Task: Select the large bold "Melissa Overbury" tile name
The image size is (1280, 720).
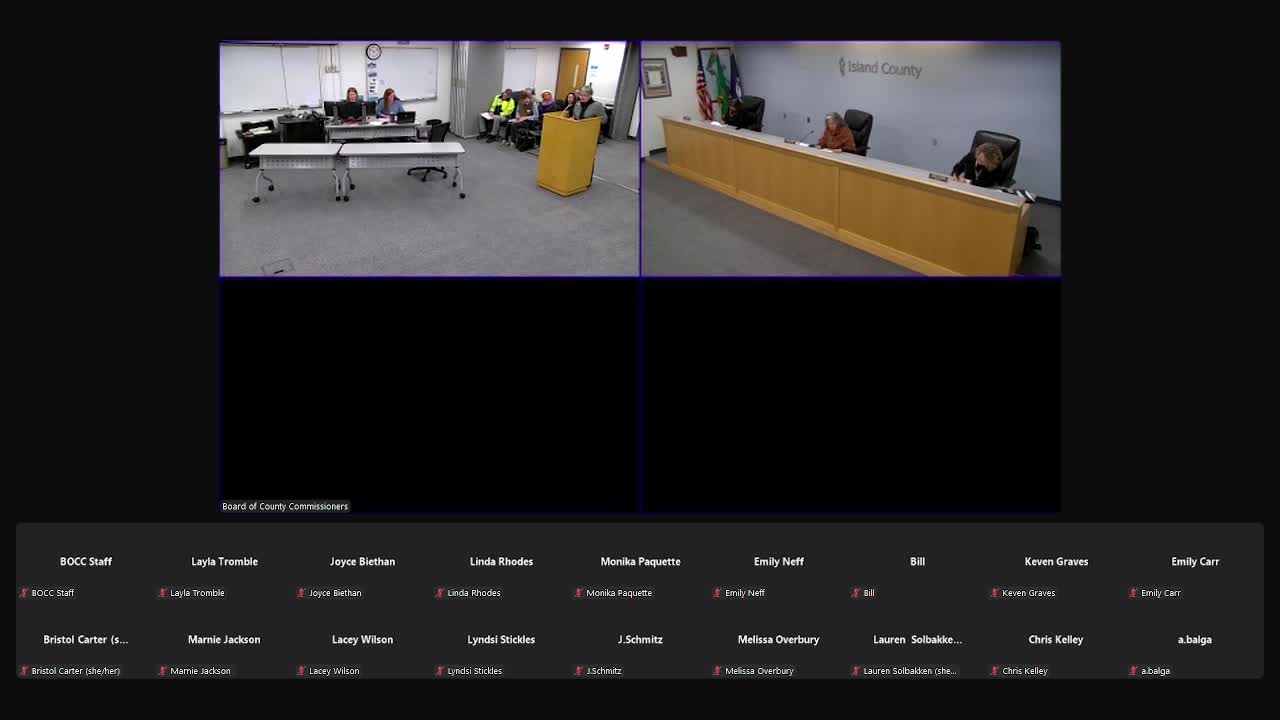Action: [x=778, y=640]
